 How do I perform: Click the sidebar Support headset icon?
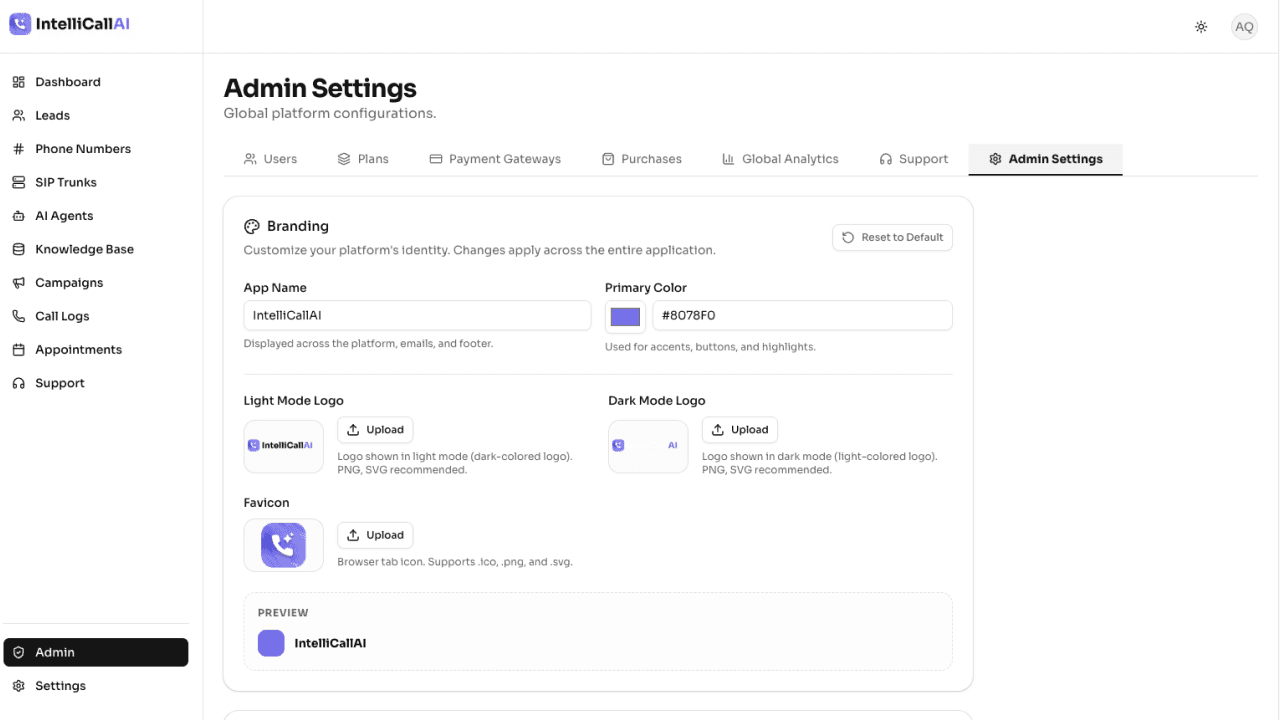click(18, 383)
